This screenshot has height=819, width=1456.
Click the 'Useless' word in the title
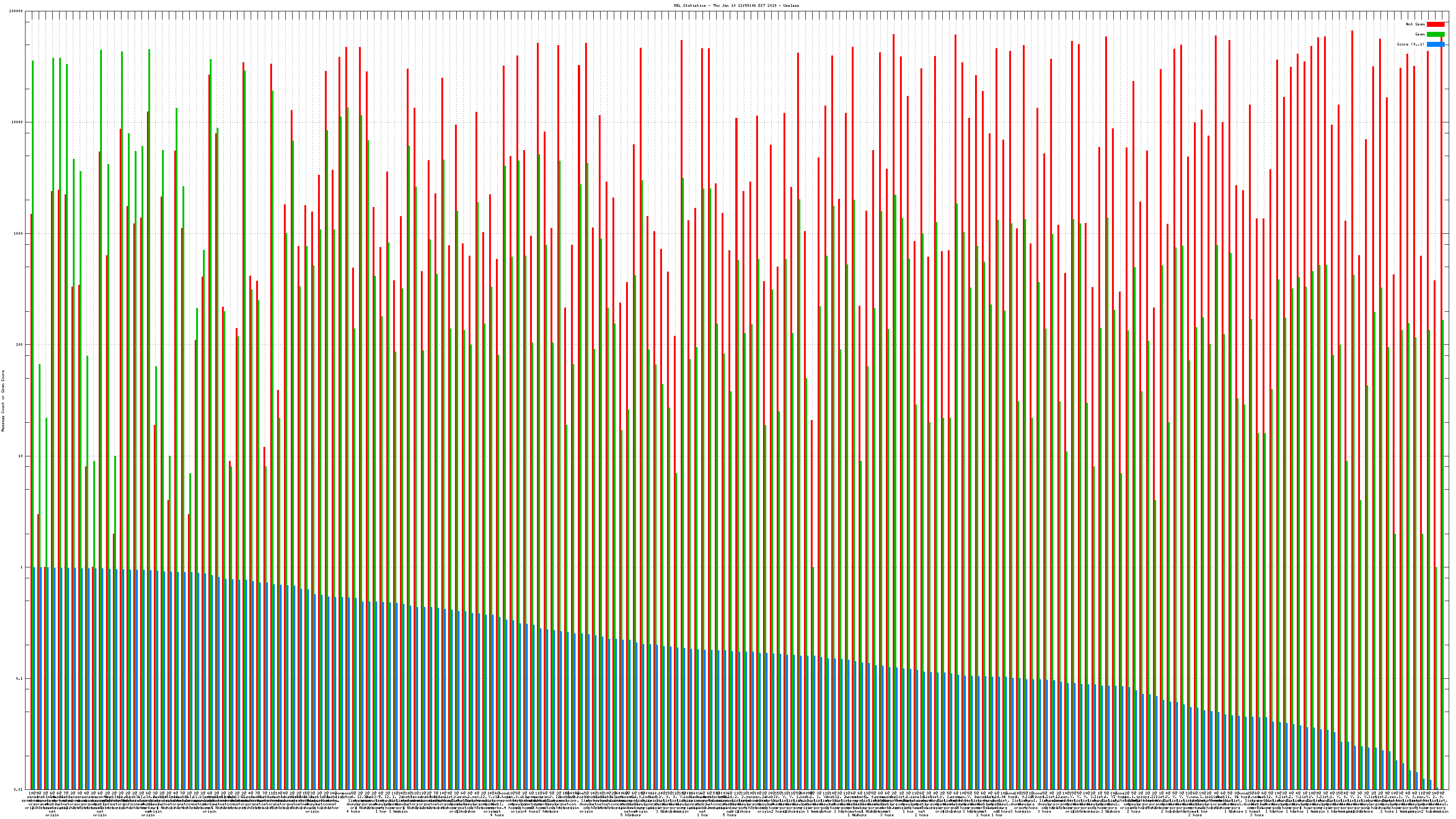tap(791, 5)
